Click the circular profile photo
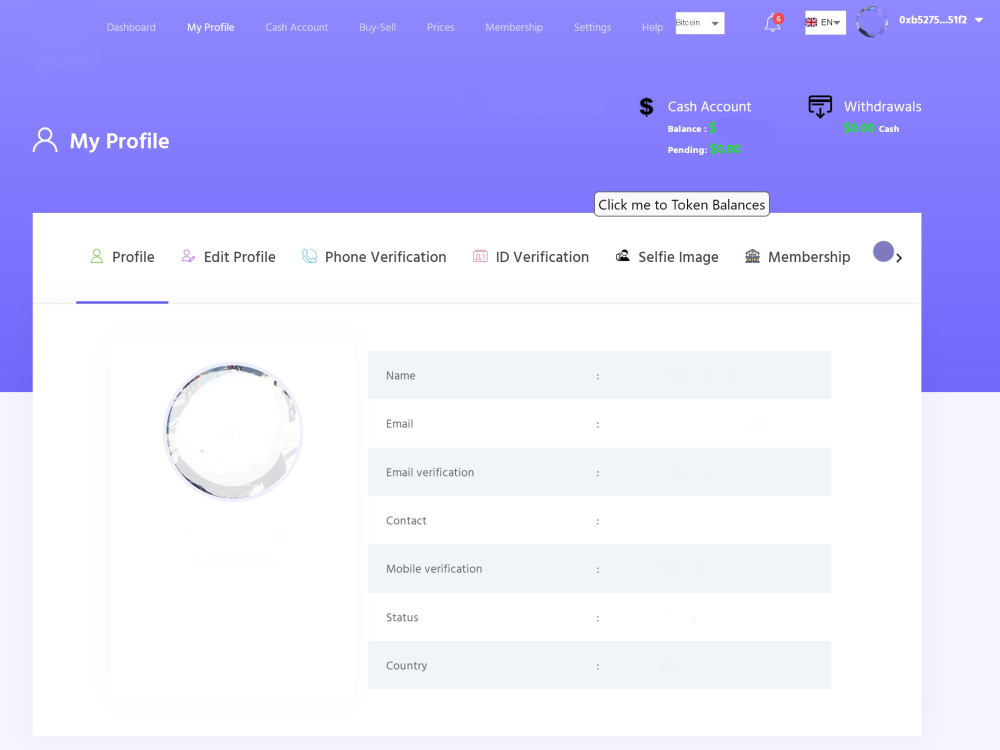 pos(233,432)
